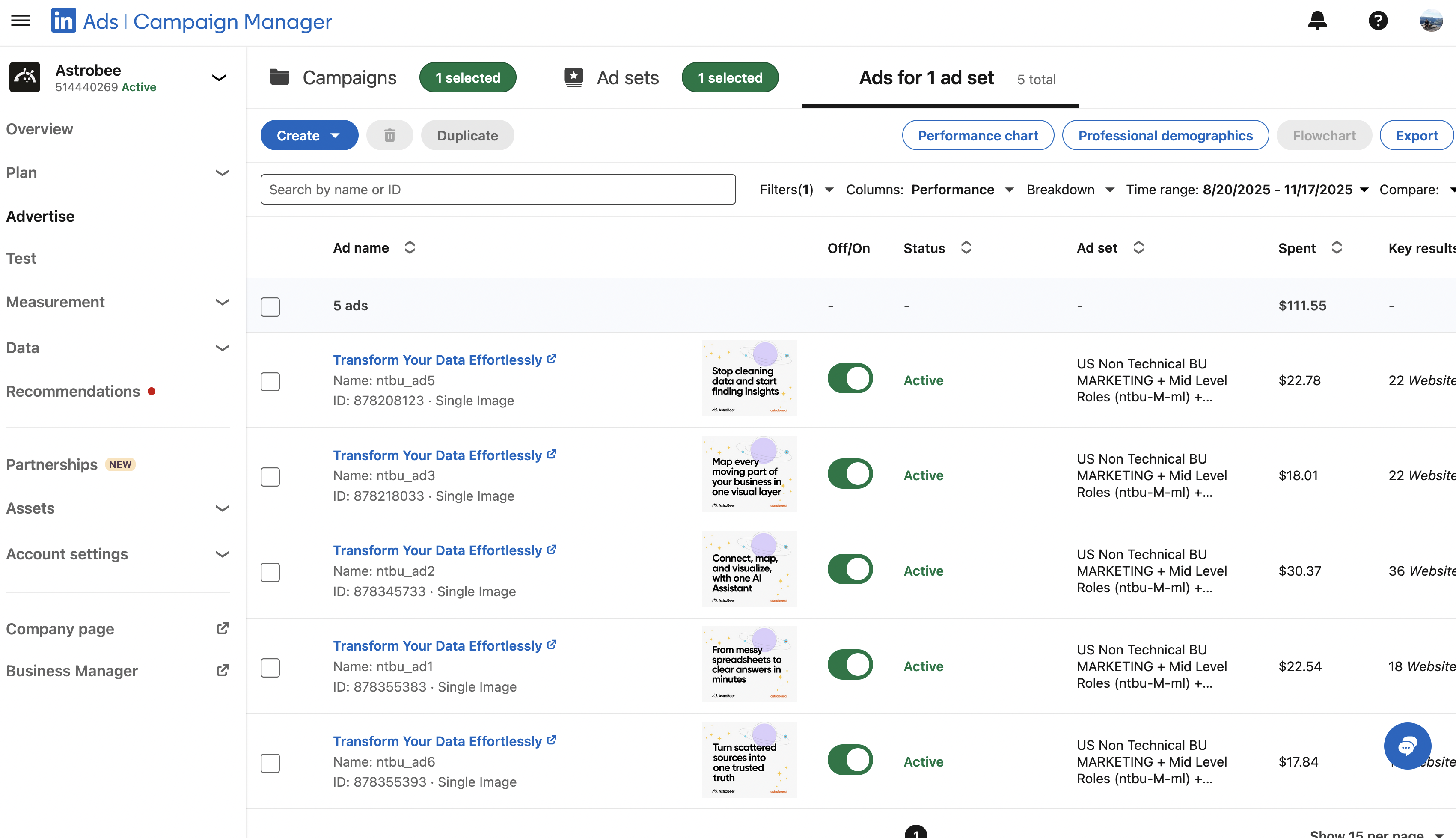Screen dimensions: 1456x838
Task: Open Company page via external link icon
Action: tap(223, 628)
